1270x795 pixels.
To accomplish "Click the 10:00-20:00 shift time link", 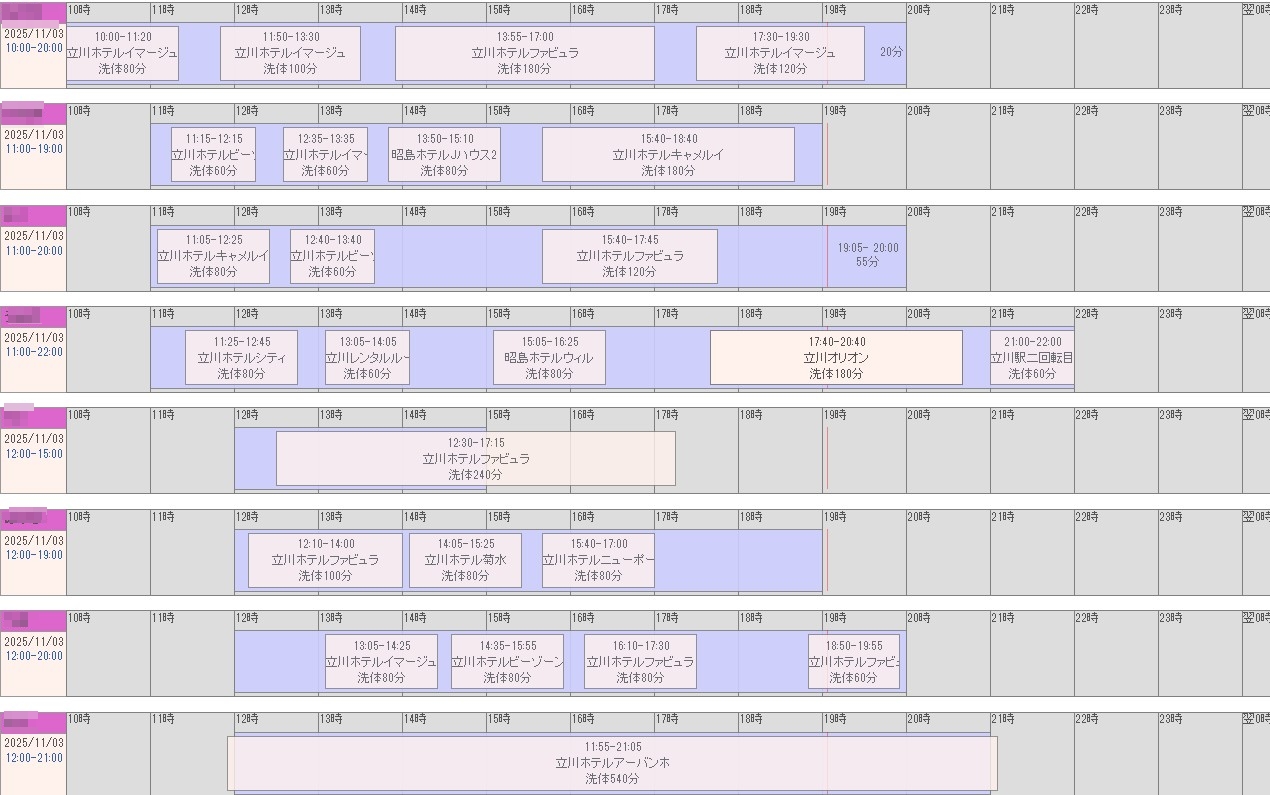I will pos(33,48).
